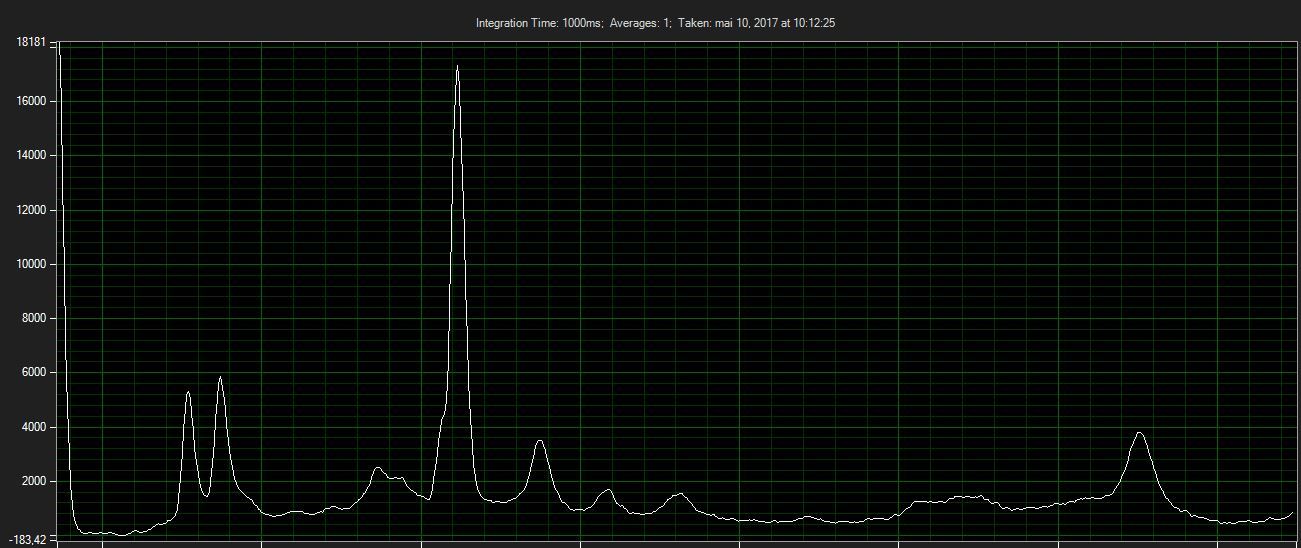
Task: Click the tallest spectrum peak tip near 17000
Action: pos(457,67)
